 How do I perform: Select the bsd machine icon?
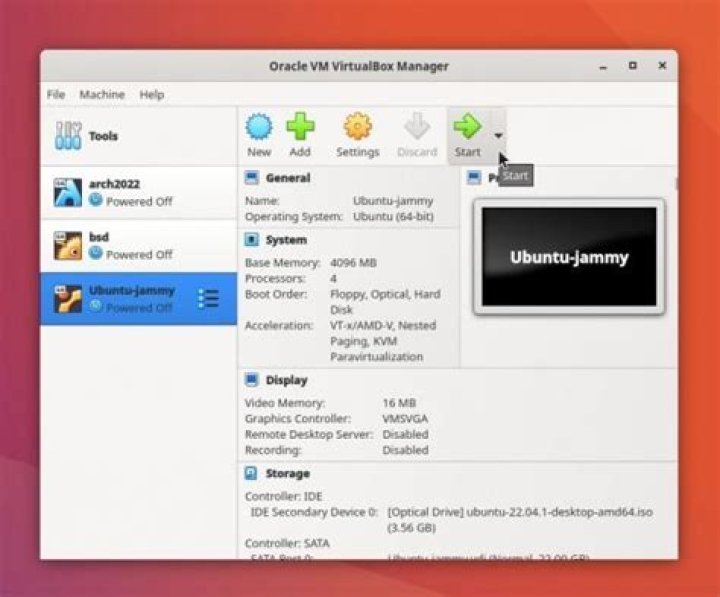coord(68,246)
